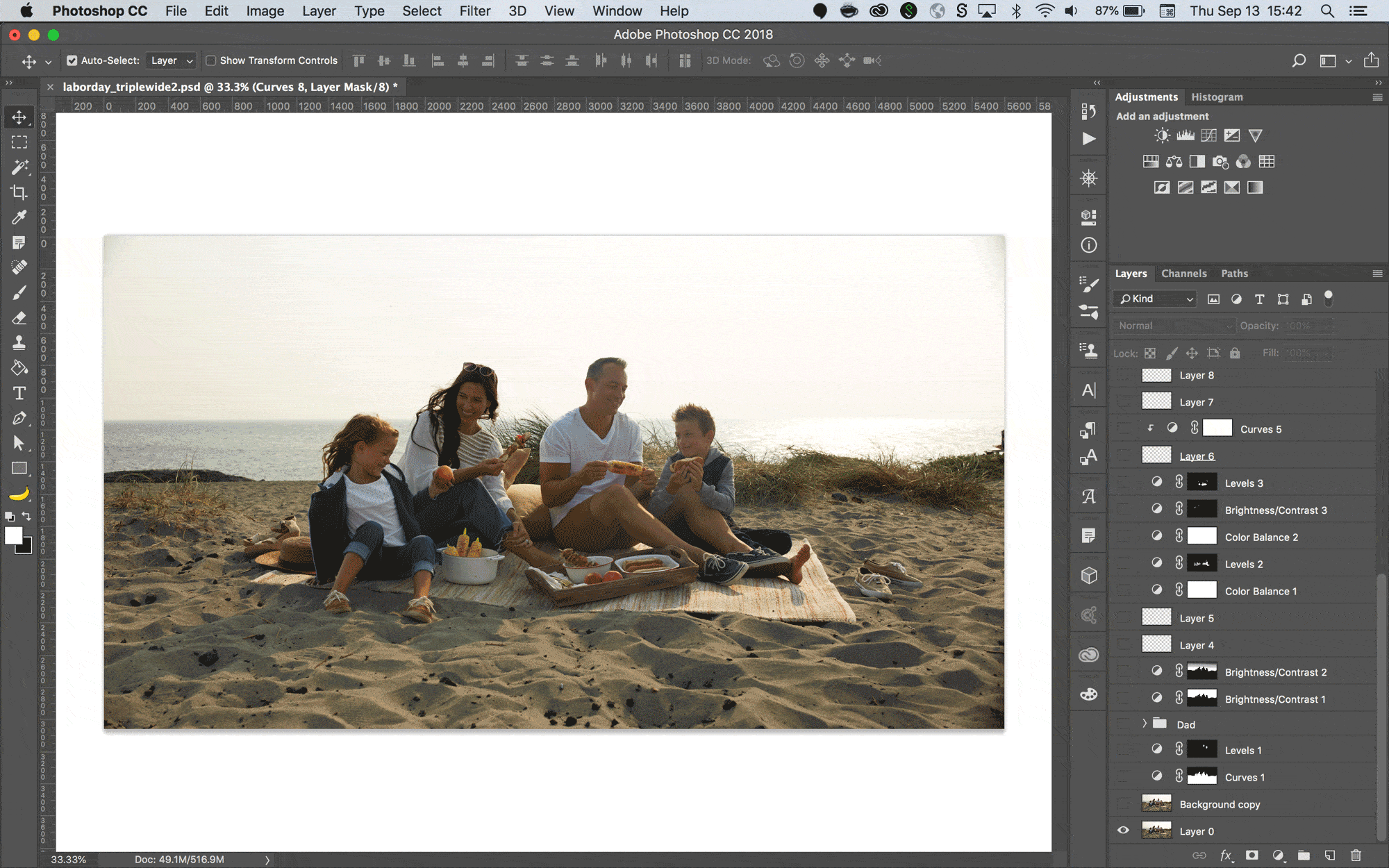This screenshot has width=1389, height=868.
Task: Expand the Dad layer group
Action: pos(1145,724)
